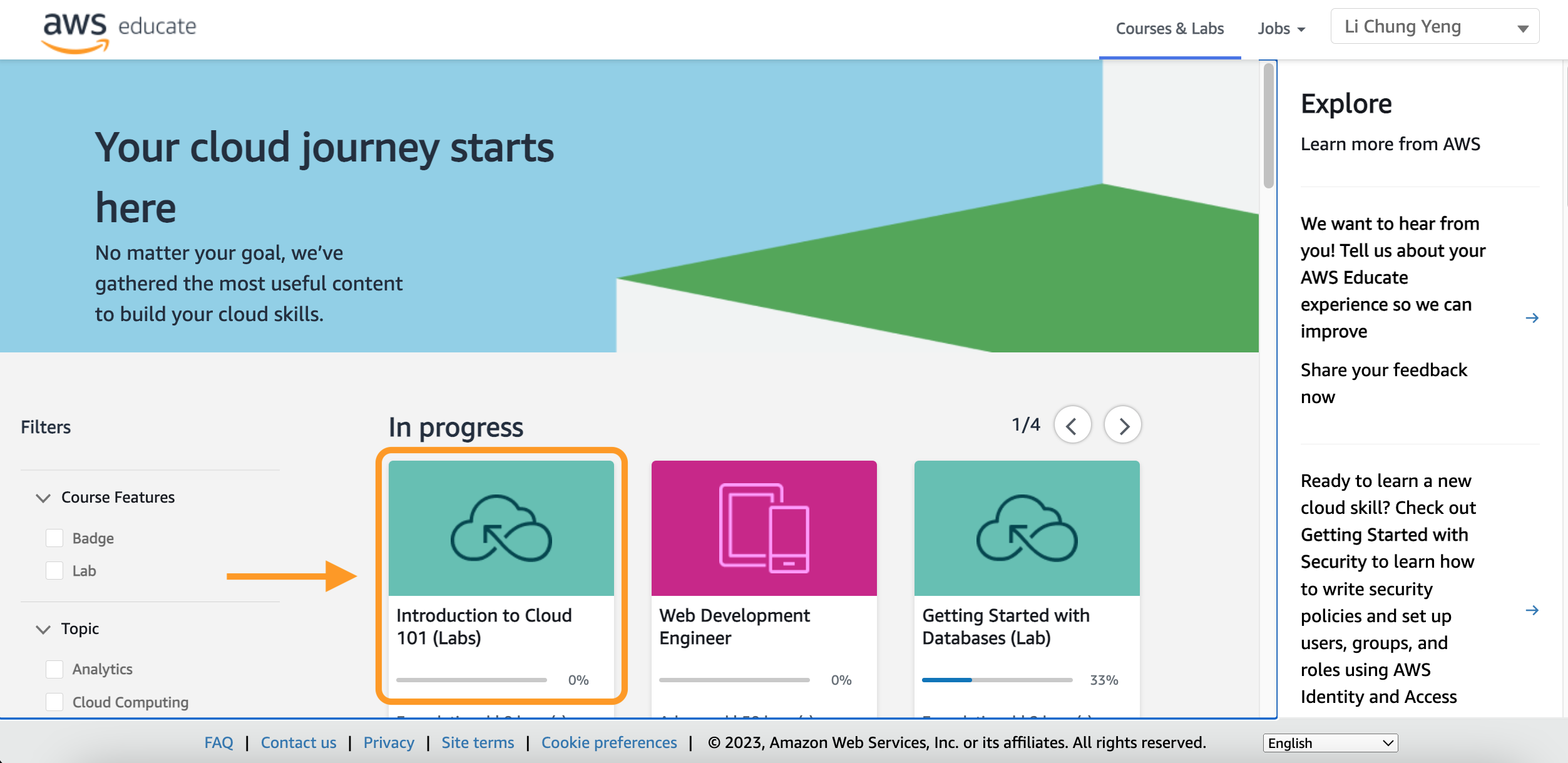This screenshot has height=763, width=1568.
Task: Click the cloud icon on Introduction to Cloud 101
Action: click(x=501, y=528)
